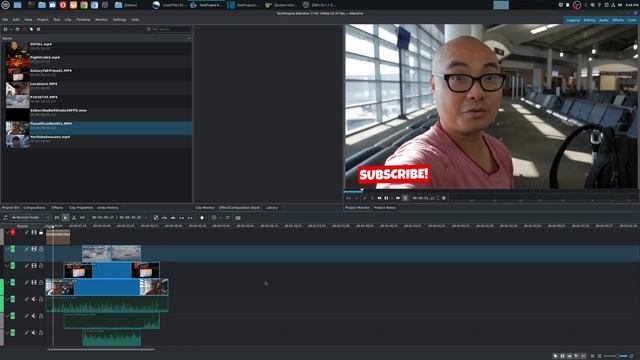Pause playback in the Project Monitor
The image size is (640, 360).
tap(386, 198)
